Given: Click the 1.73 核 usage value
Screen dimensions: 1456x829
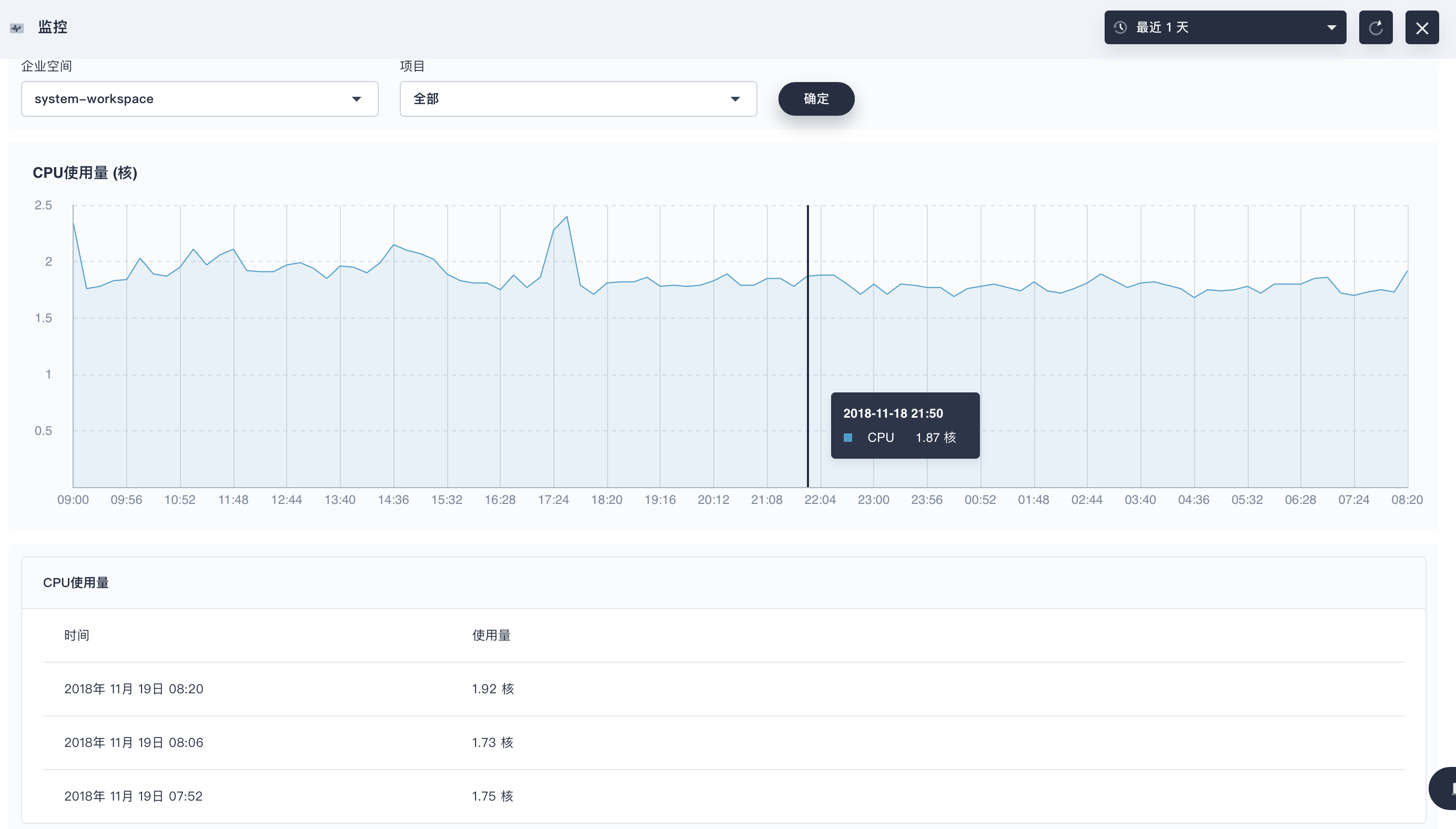Looking at the screenshot, I should click(x=492, y=742).
